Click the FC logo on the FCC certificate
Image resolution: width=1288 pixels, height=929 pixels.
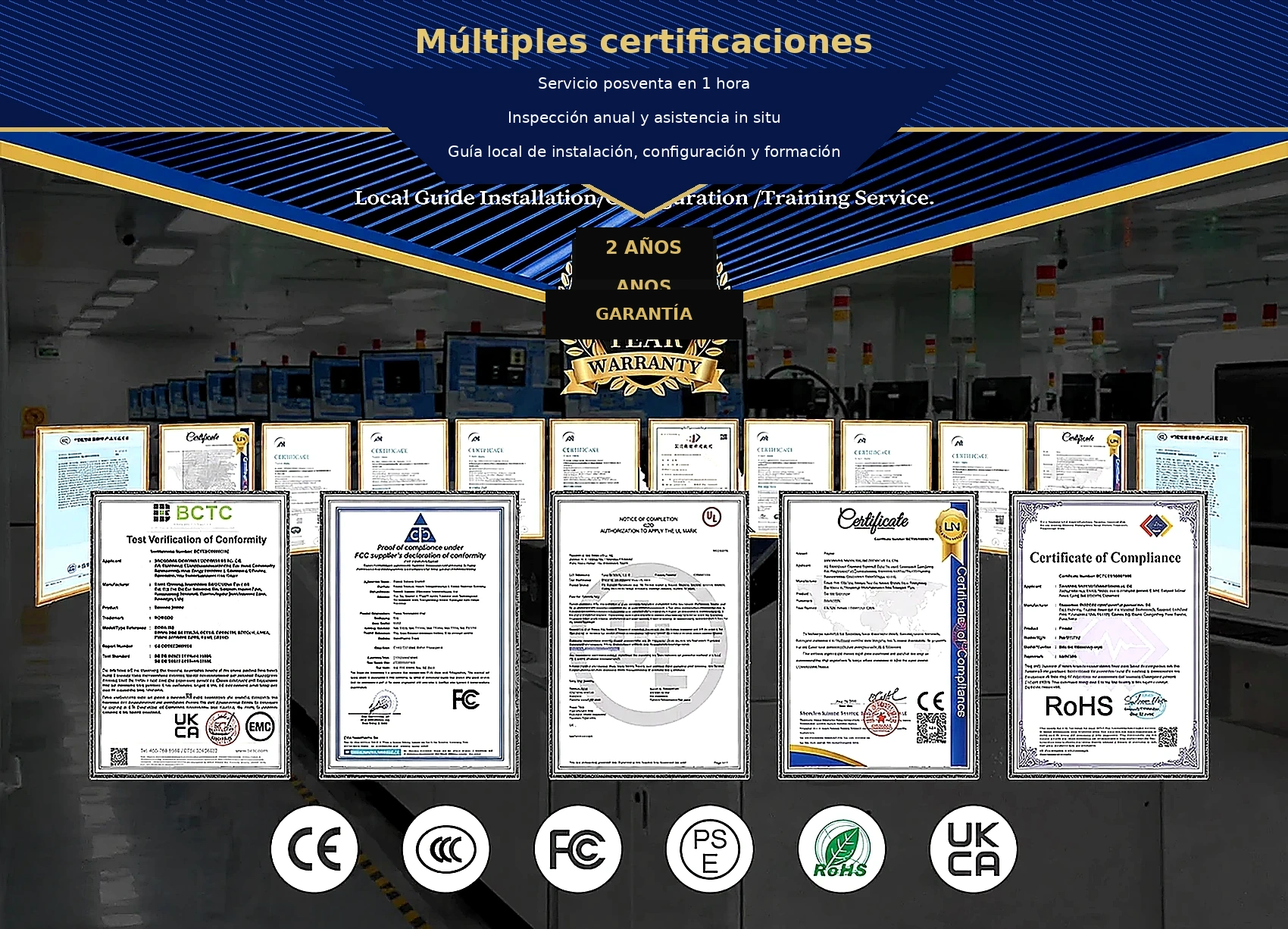coord(465,699)
